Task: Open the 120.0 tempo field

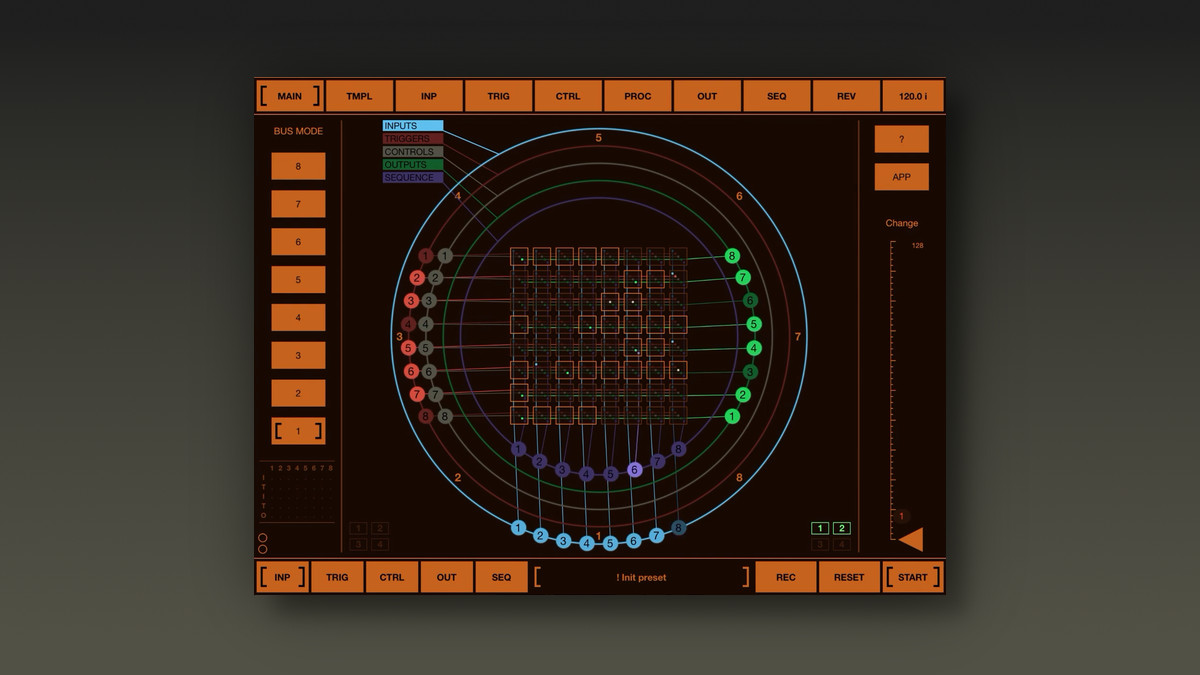Action: tap(912, 96)
